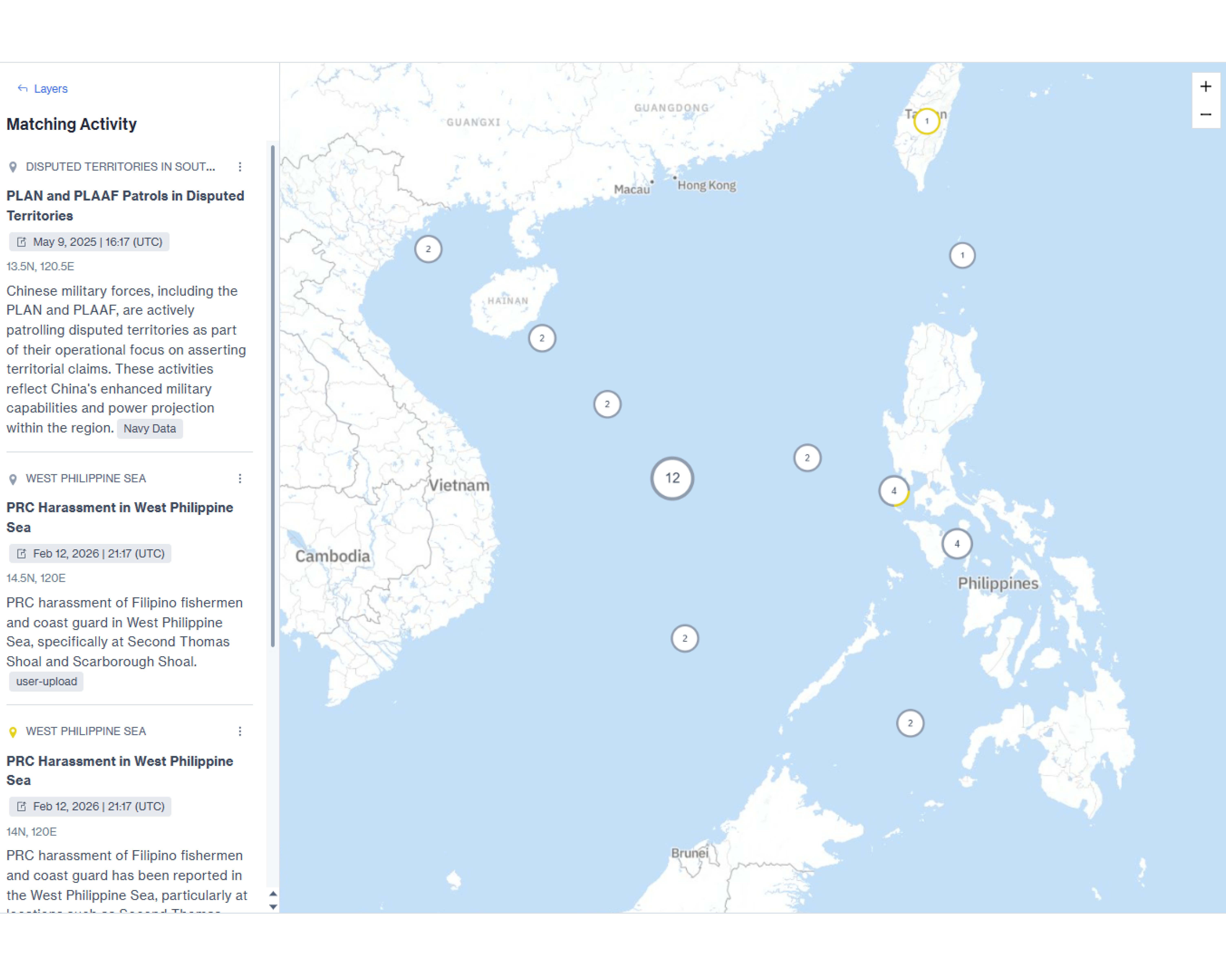Click the Layers back arrow link

click(x=43, y=89)
